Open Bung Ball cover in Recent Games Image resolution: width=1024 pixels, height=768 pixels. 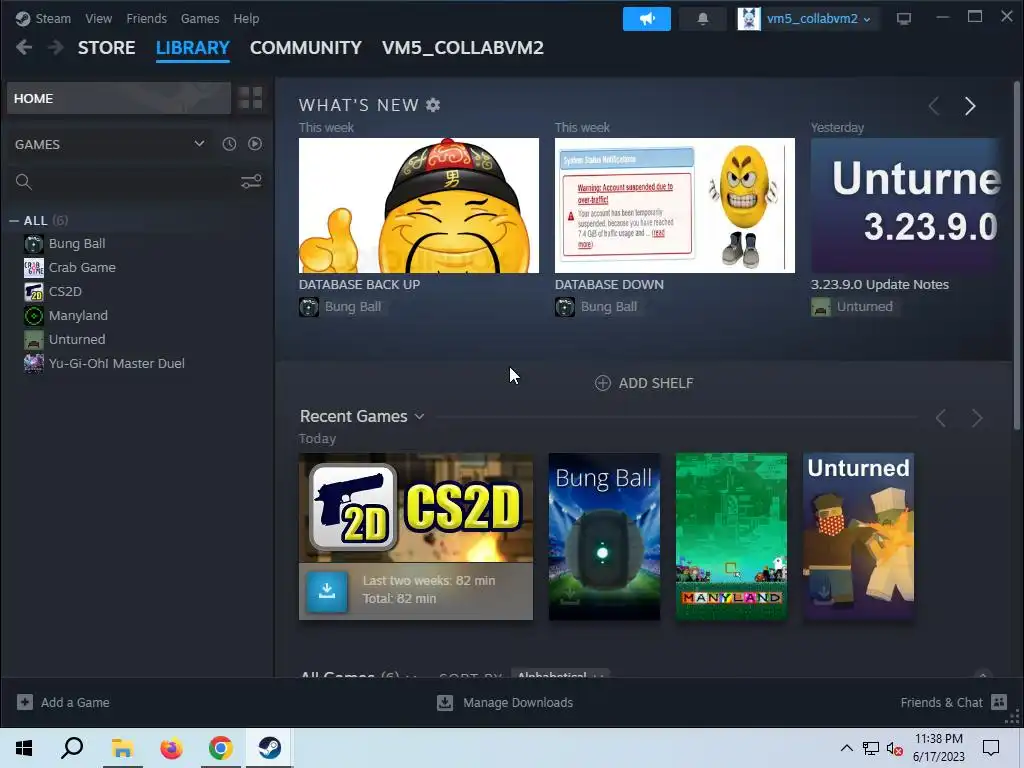604,536
